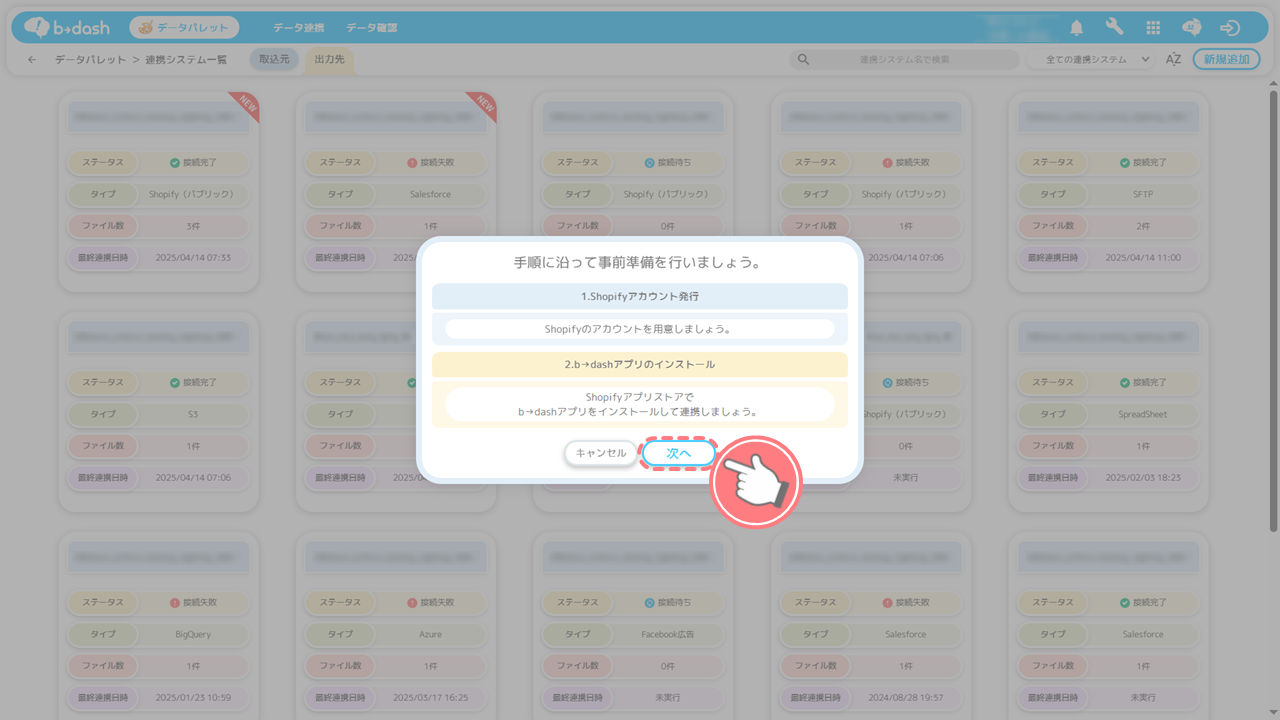
Task: Click the back arrow beside breadcrumb
Action: 32,60
